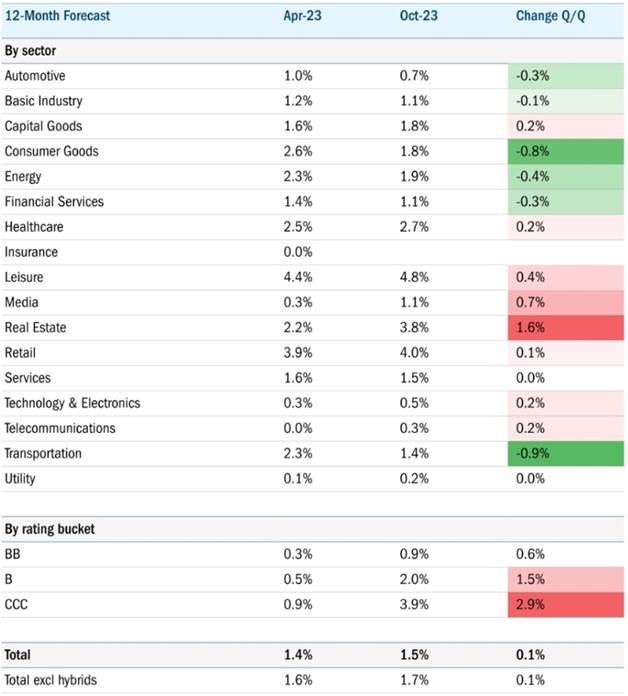Select the Telecommunications row label
Viewport: 628px width, 696px height.
(x=60, y=428)
